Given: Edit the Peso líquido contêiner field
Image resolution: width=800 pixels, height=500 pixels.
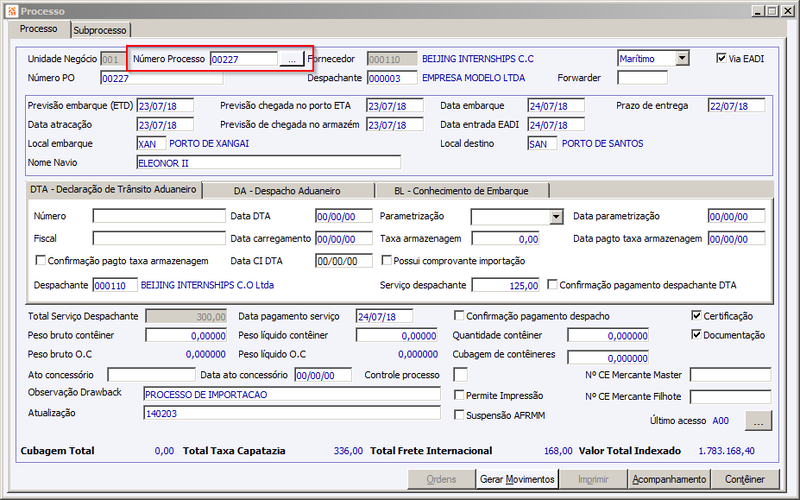Looking at the screenshot, I should pyautogui.click(x=397, y=335).
